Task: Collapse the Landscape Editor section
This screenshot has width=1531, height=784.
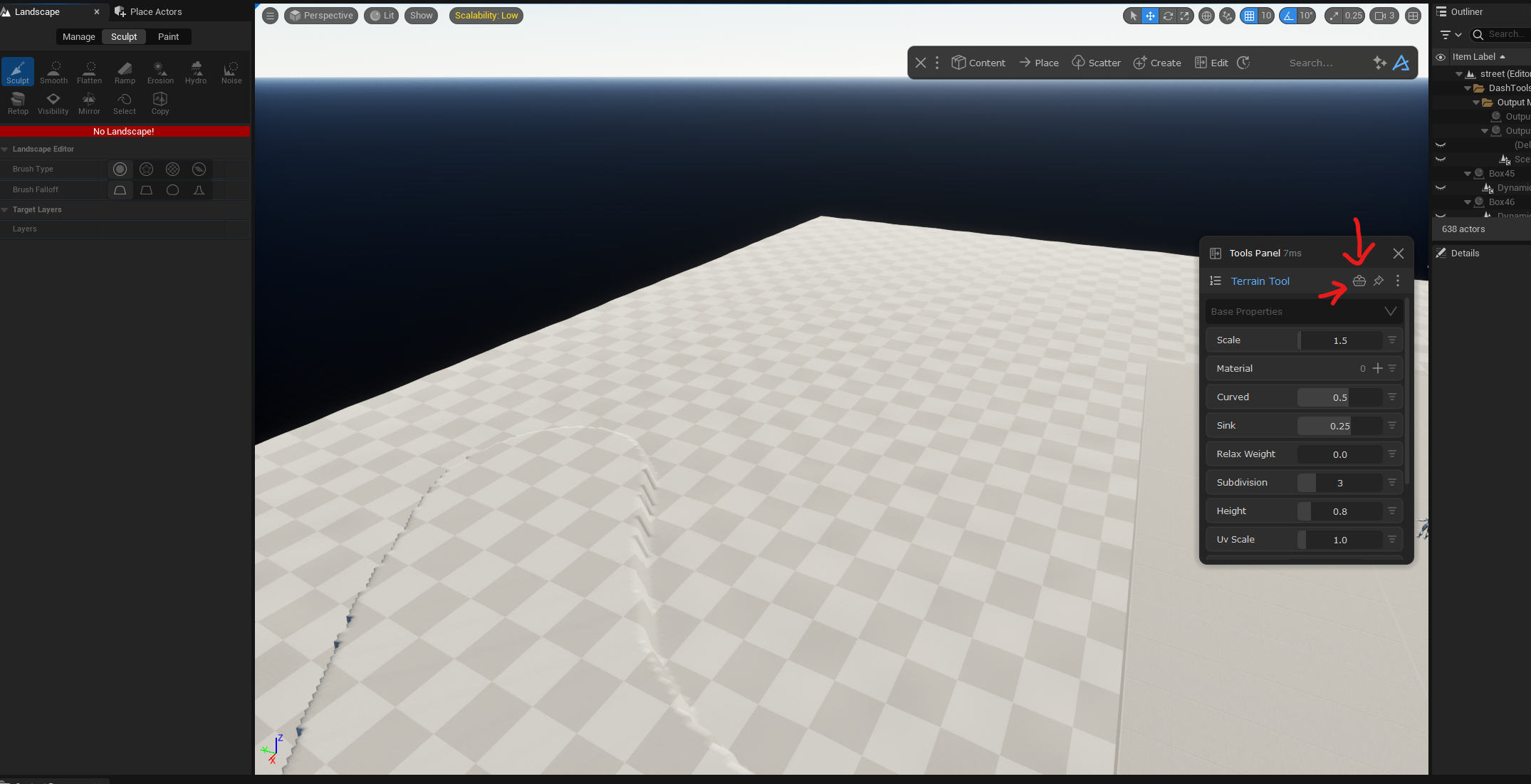Action: pyautogui.click(x=5, y=149)
